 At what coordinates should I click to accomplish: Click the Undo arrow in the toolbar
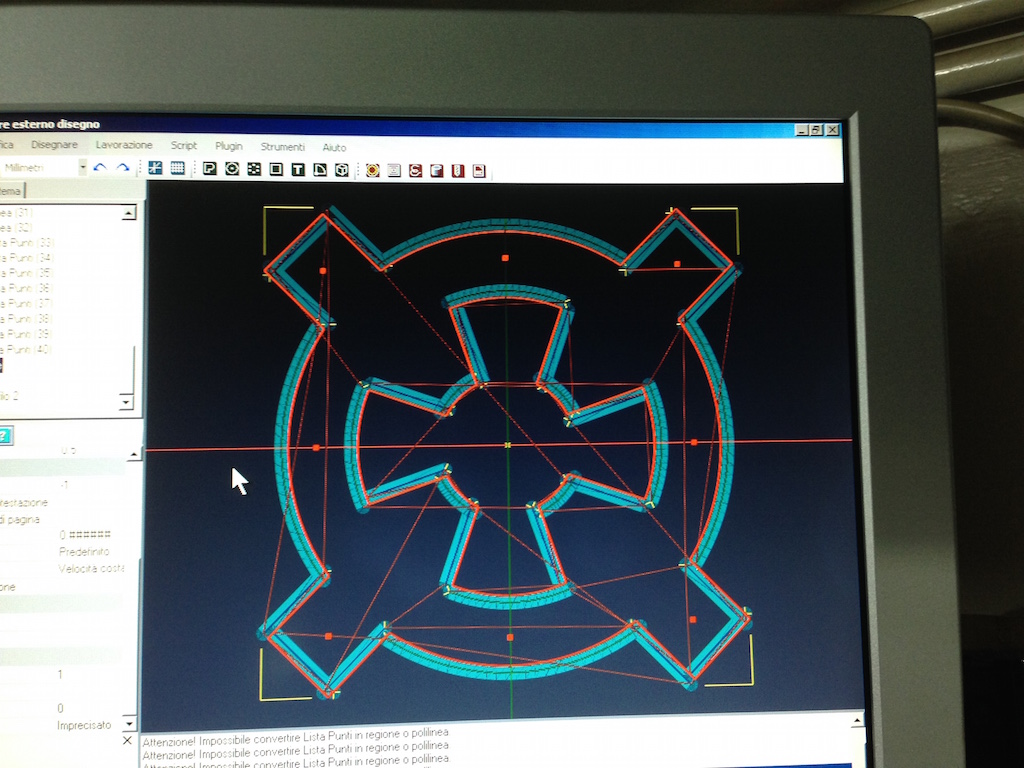click(100, 167)
